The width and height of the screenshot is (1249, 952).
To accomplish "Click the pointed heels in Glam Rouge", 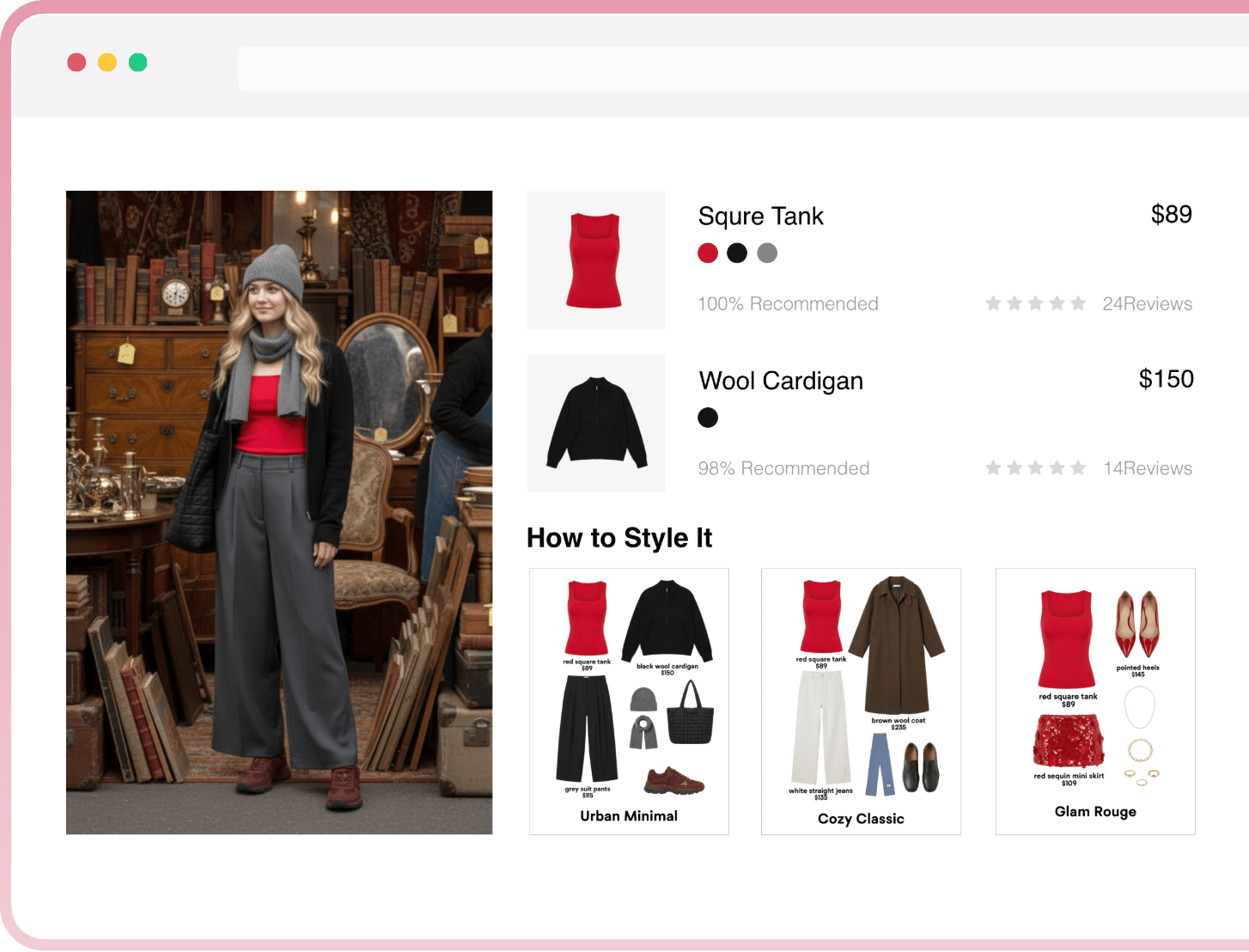I will point(1137,625).
